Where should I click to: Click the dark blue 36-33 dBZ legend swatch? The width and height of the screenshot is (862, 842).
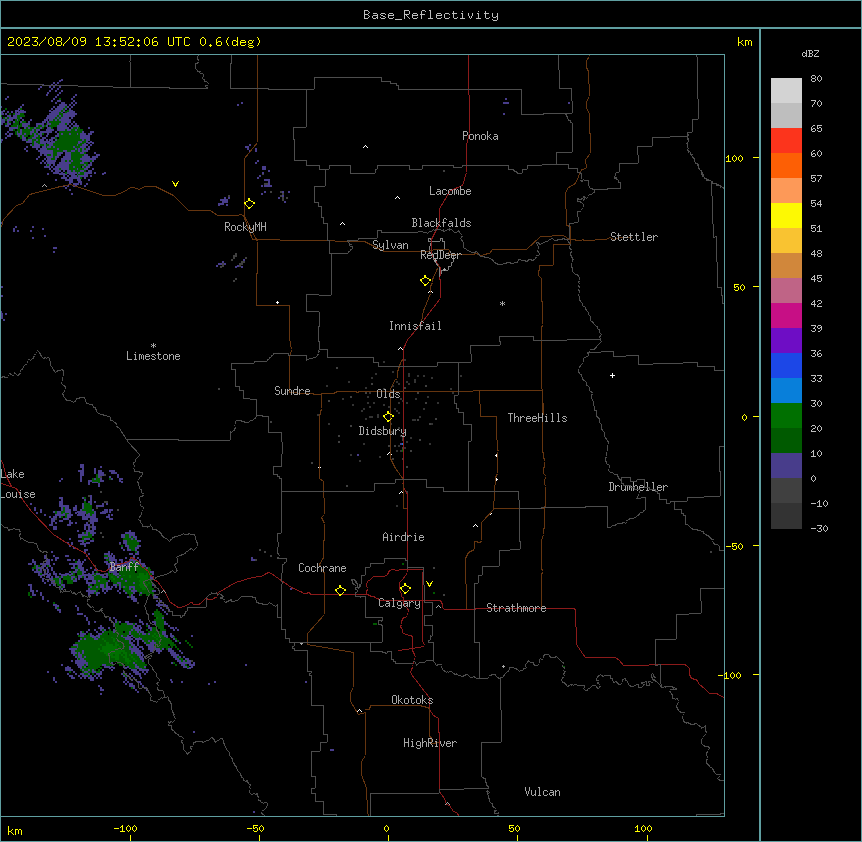click(x=786, y=365)
